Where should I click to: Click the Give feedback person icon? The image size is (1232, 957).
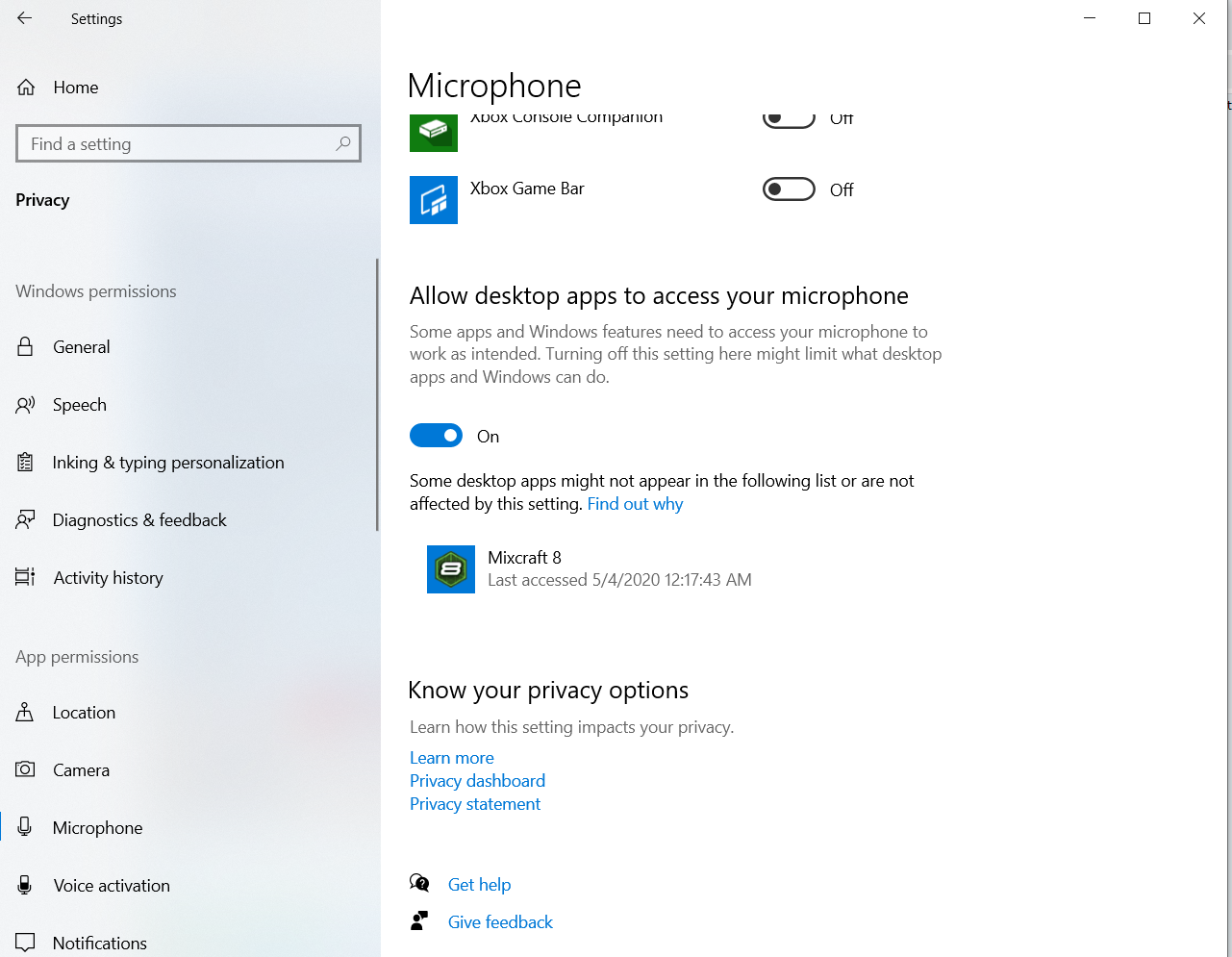[x=419, y=920]
